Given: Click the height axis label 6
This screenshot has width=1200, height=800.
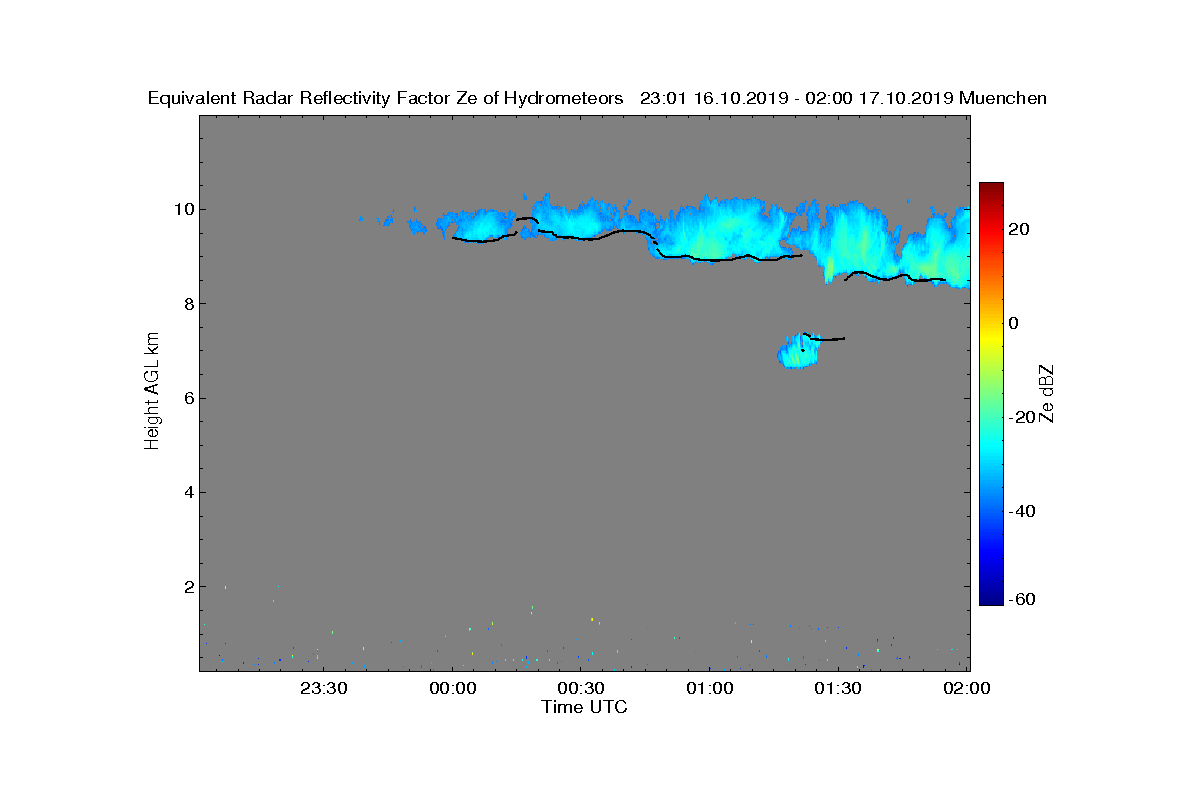Looking at the screenshot, I should click(x=189, y=398).
